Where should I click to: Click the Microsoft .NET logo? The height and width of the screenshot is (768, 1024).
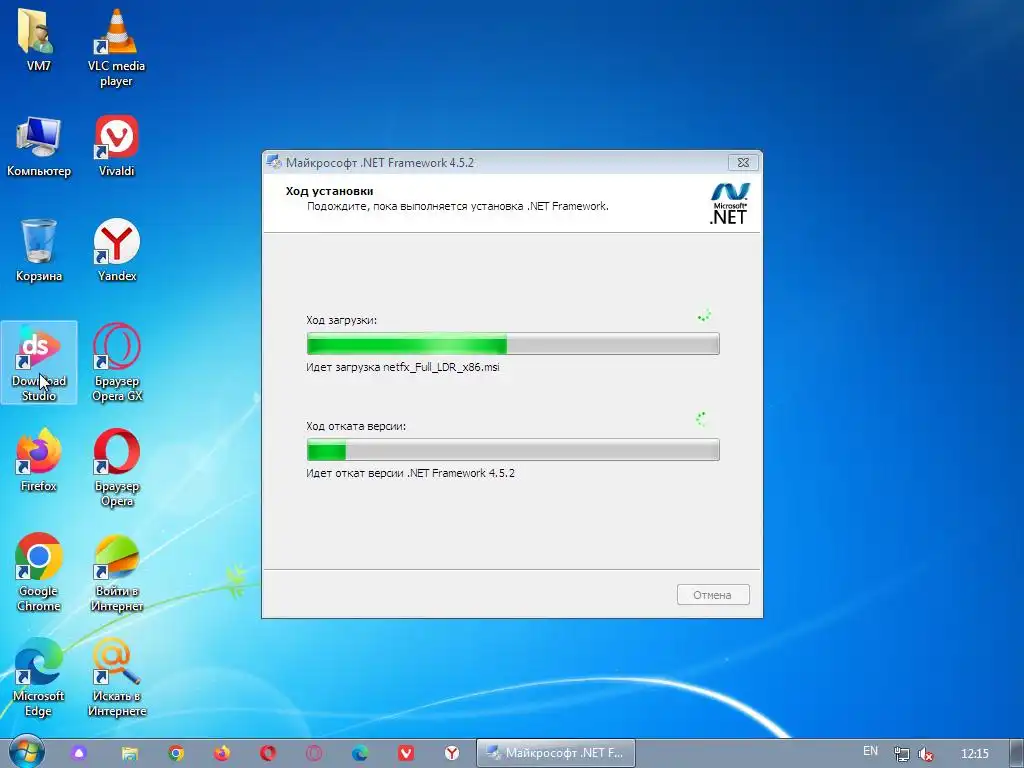tap(729, 204)
